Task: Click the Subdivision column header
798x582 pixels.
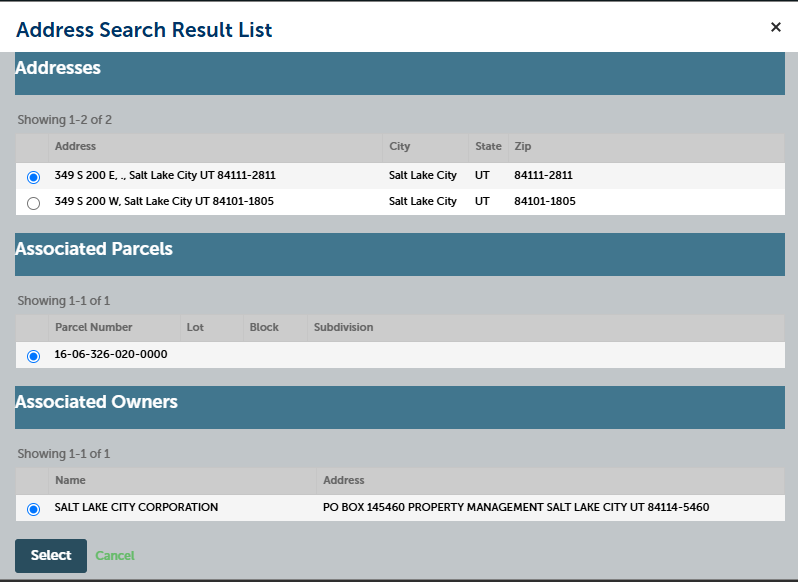Action: point(344,327)
